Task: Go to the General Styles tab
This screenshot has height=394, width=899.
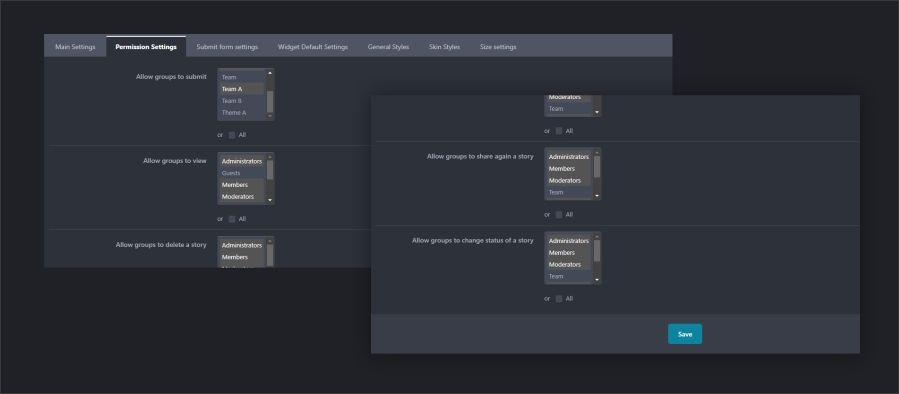Action: (388, 47)
